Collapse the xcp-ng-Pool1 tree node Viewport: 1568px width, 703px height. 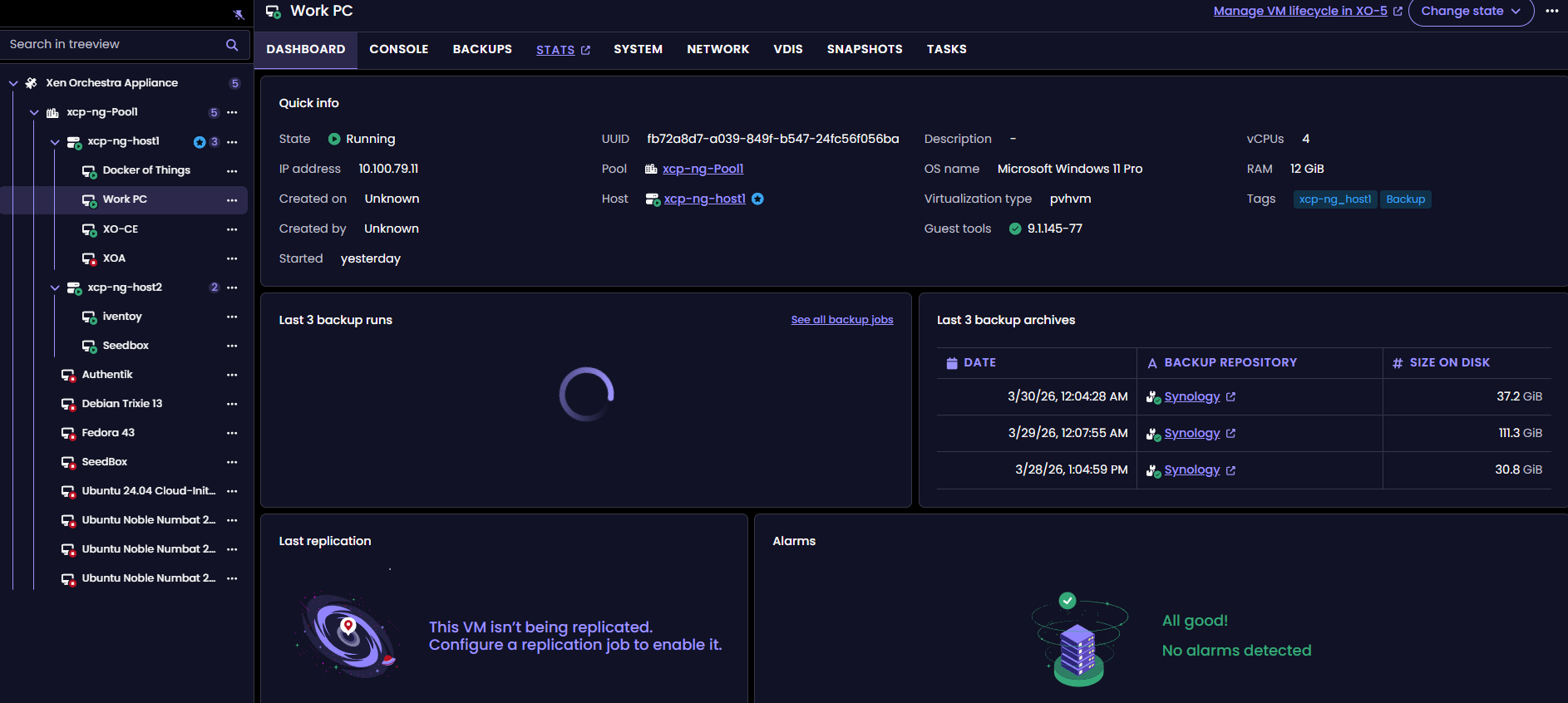point(34,112)
